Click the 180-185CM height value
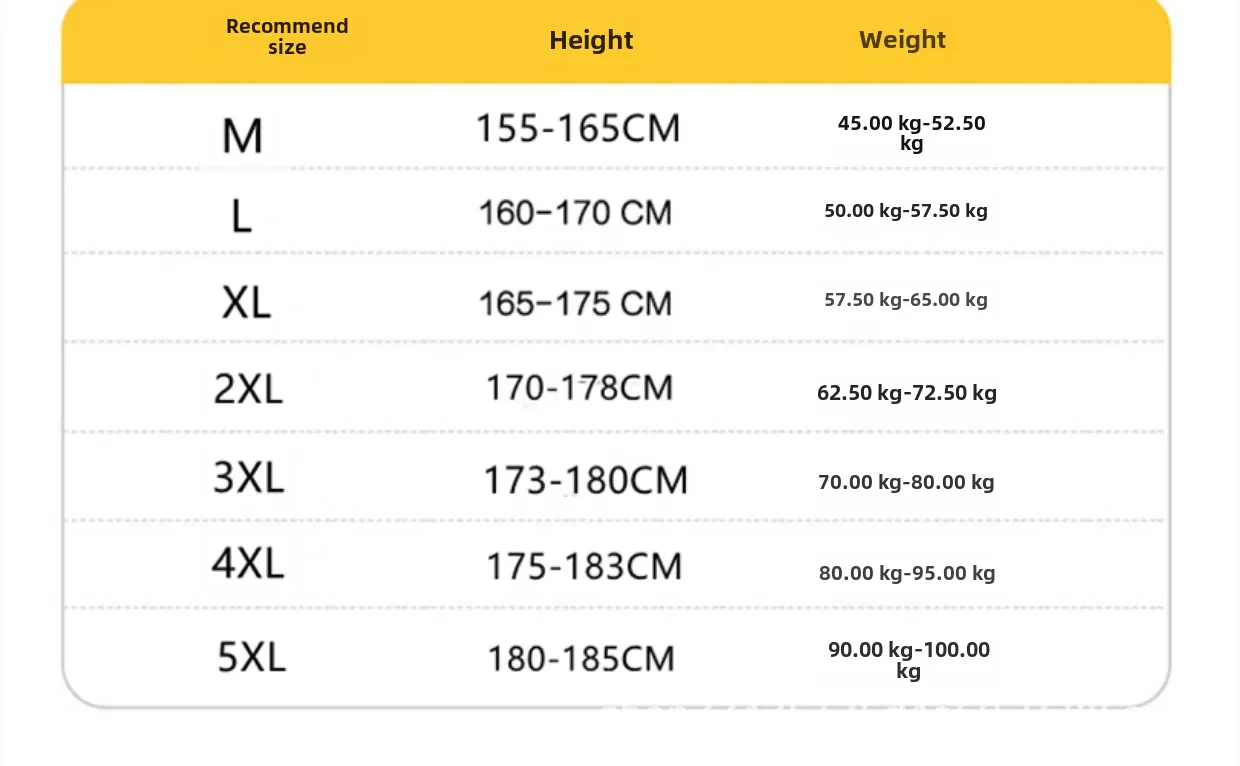Image resolution: width=1240 pixels, height=766 pixels. pyautogui.click(x=581, y=659)
